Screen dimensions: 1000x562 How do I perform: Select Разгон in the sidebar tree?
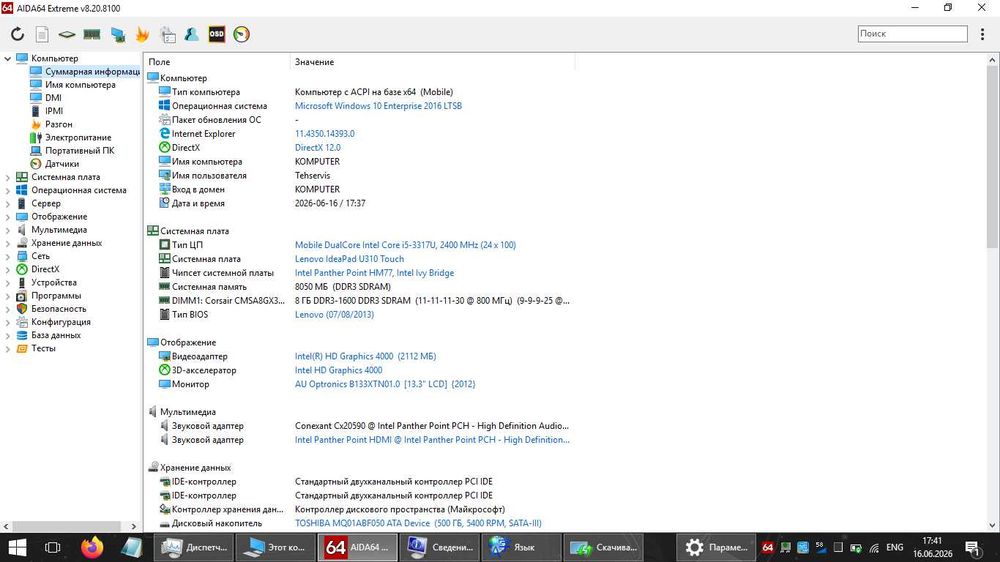59,124
